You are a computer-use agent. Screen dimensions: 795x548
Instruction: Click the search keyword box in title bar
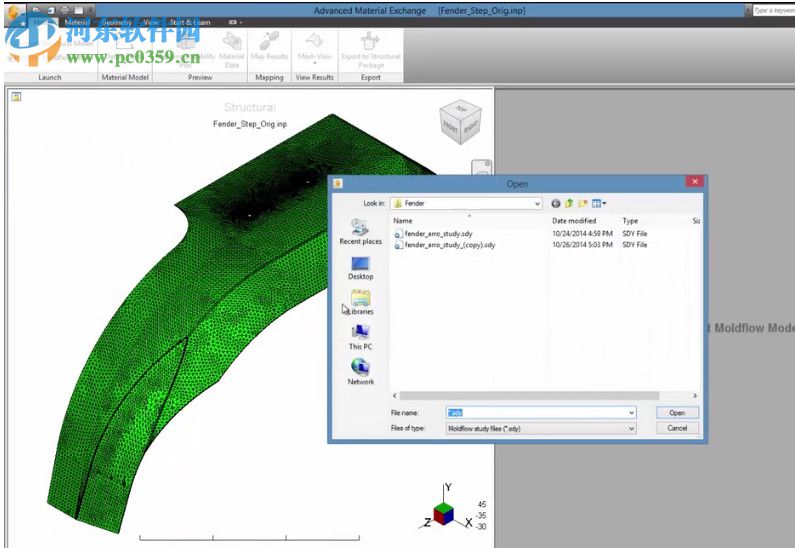pyautogui.click(x=774, y=10)
